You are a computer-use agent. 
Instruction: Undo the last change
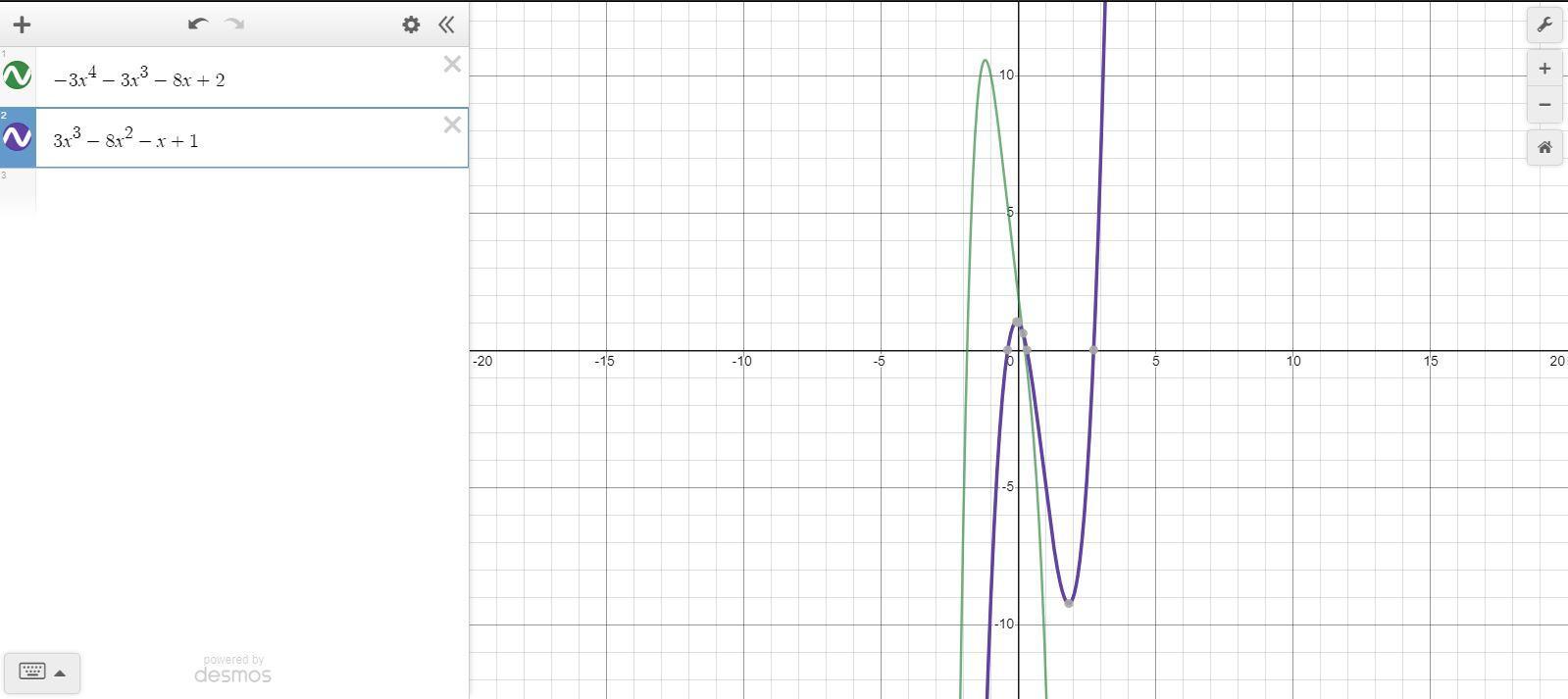(198, 24)
